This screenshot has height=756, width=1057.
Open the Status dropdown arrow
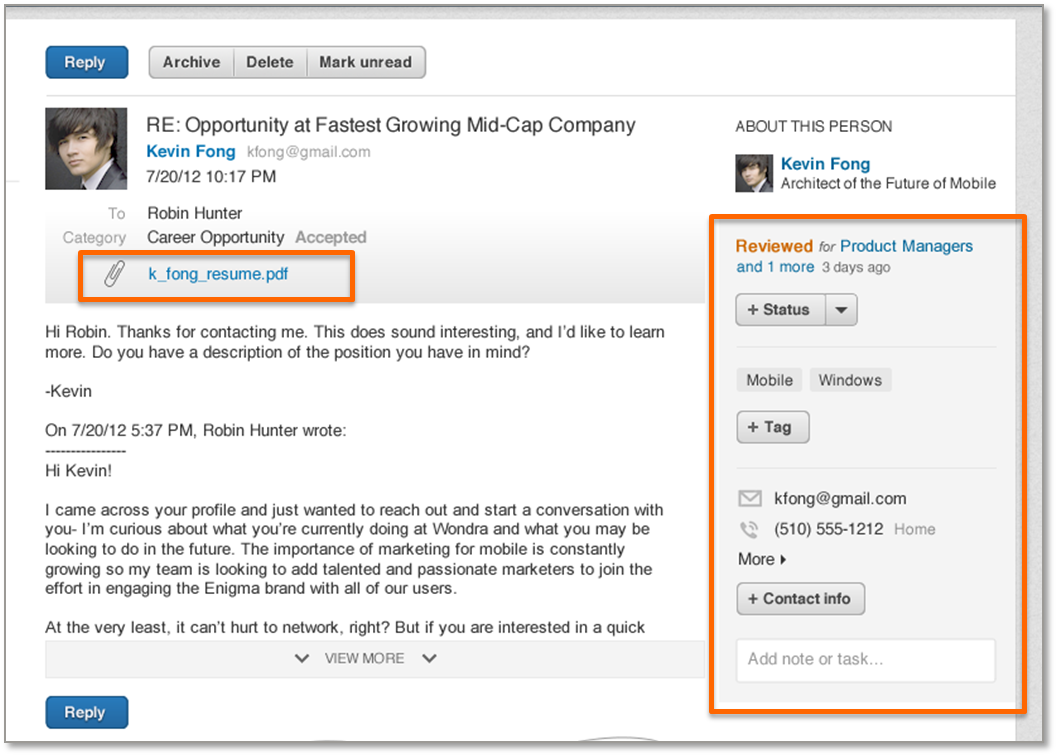tap(841, 310)
